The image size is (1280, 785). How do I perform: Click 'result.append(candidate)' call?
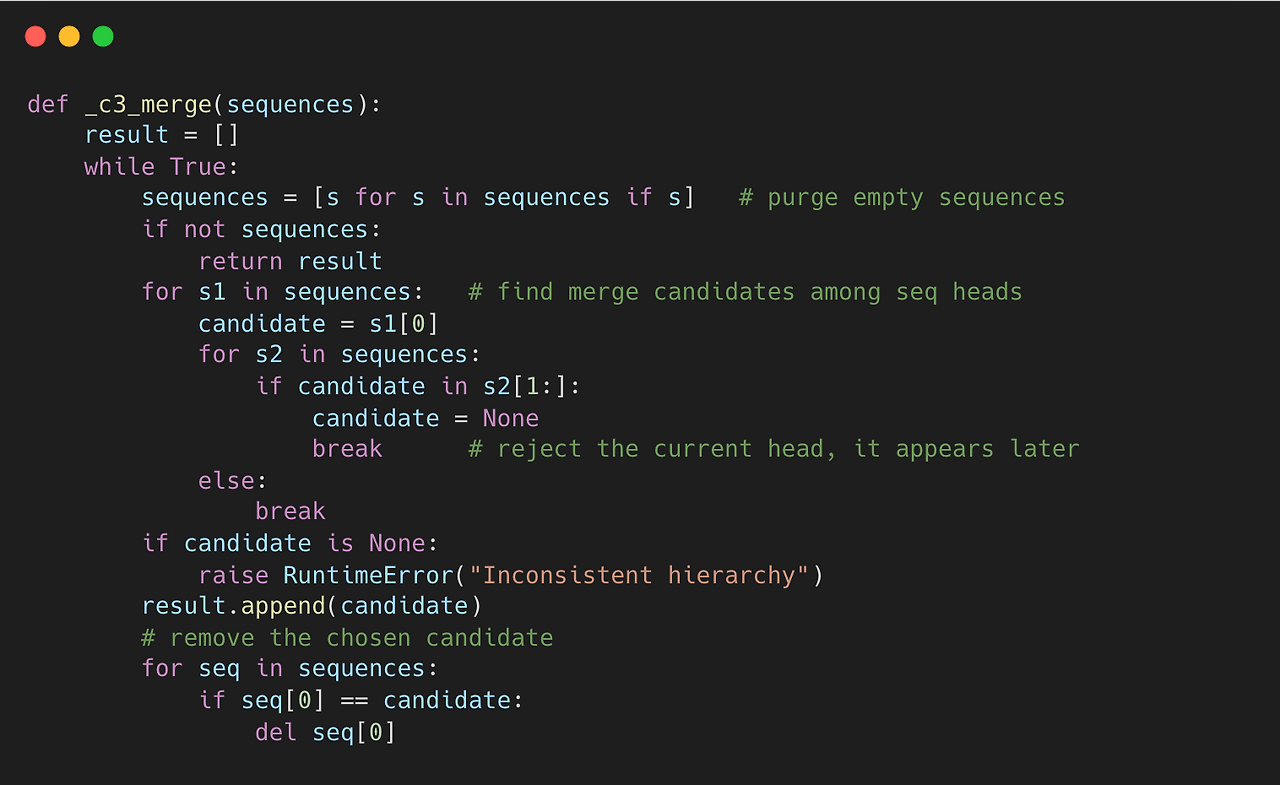pyautogui.click(x=312, y=606)
